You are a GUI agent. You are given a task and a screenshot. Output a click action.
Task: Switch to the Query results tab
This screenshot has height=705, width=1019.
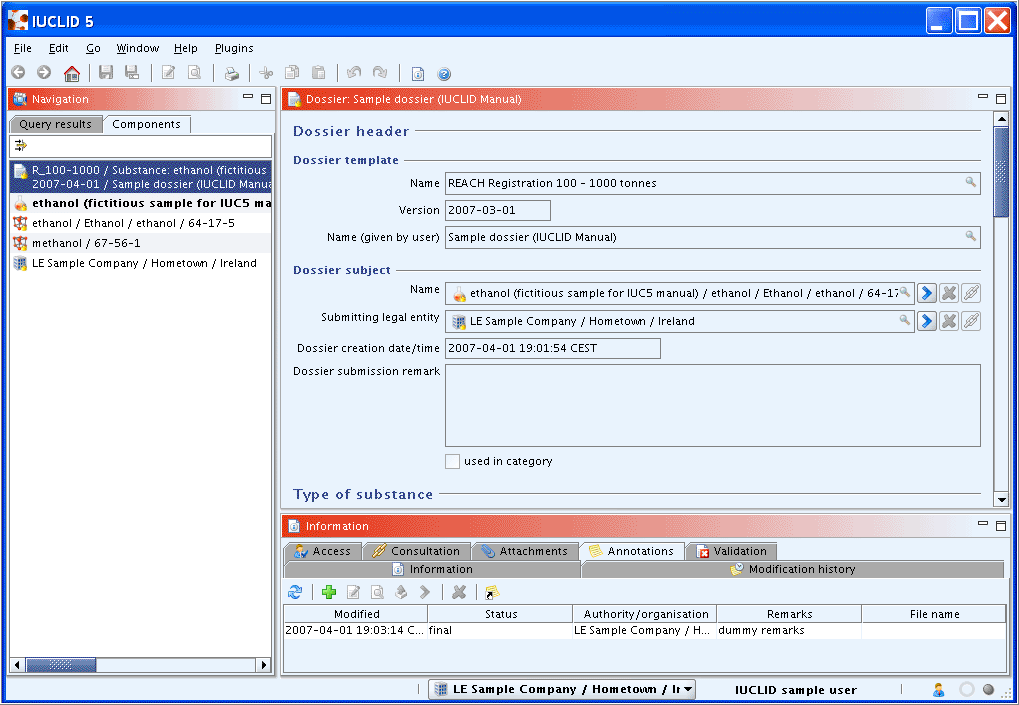click(56, 124)
